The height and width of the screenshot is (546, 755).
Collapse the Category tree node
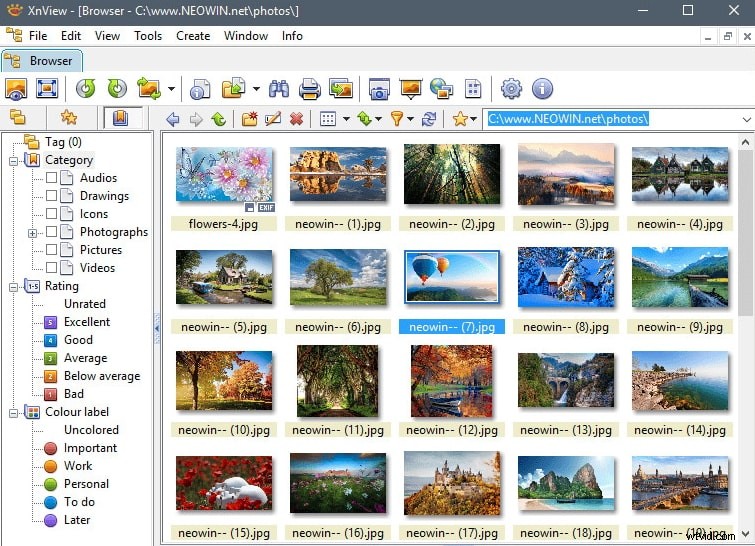(13, 161)
